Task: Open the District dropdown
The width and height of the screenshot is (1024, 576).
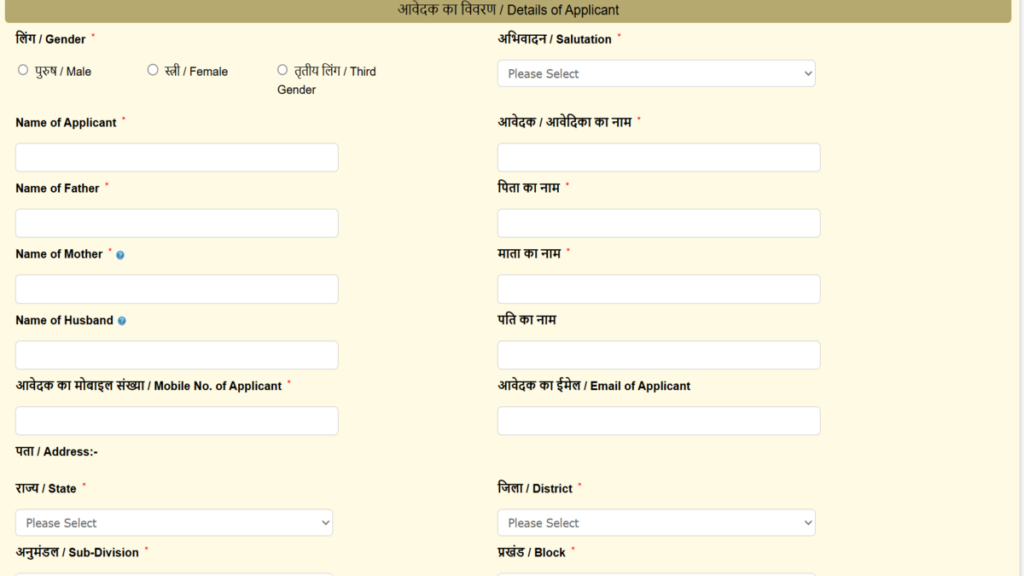Action: pyautogui.click(x=656, y=522)
